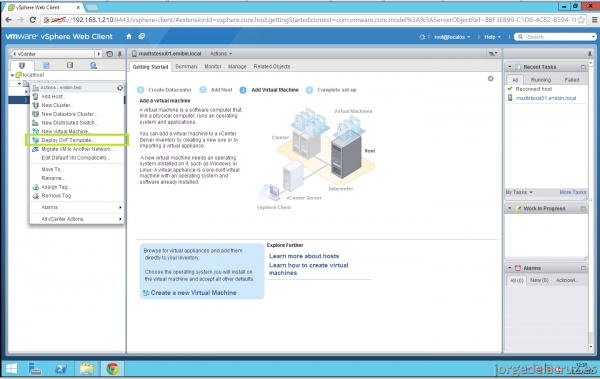Show New alarms tab

[539, 280]
